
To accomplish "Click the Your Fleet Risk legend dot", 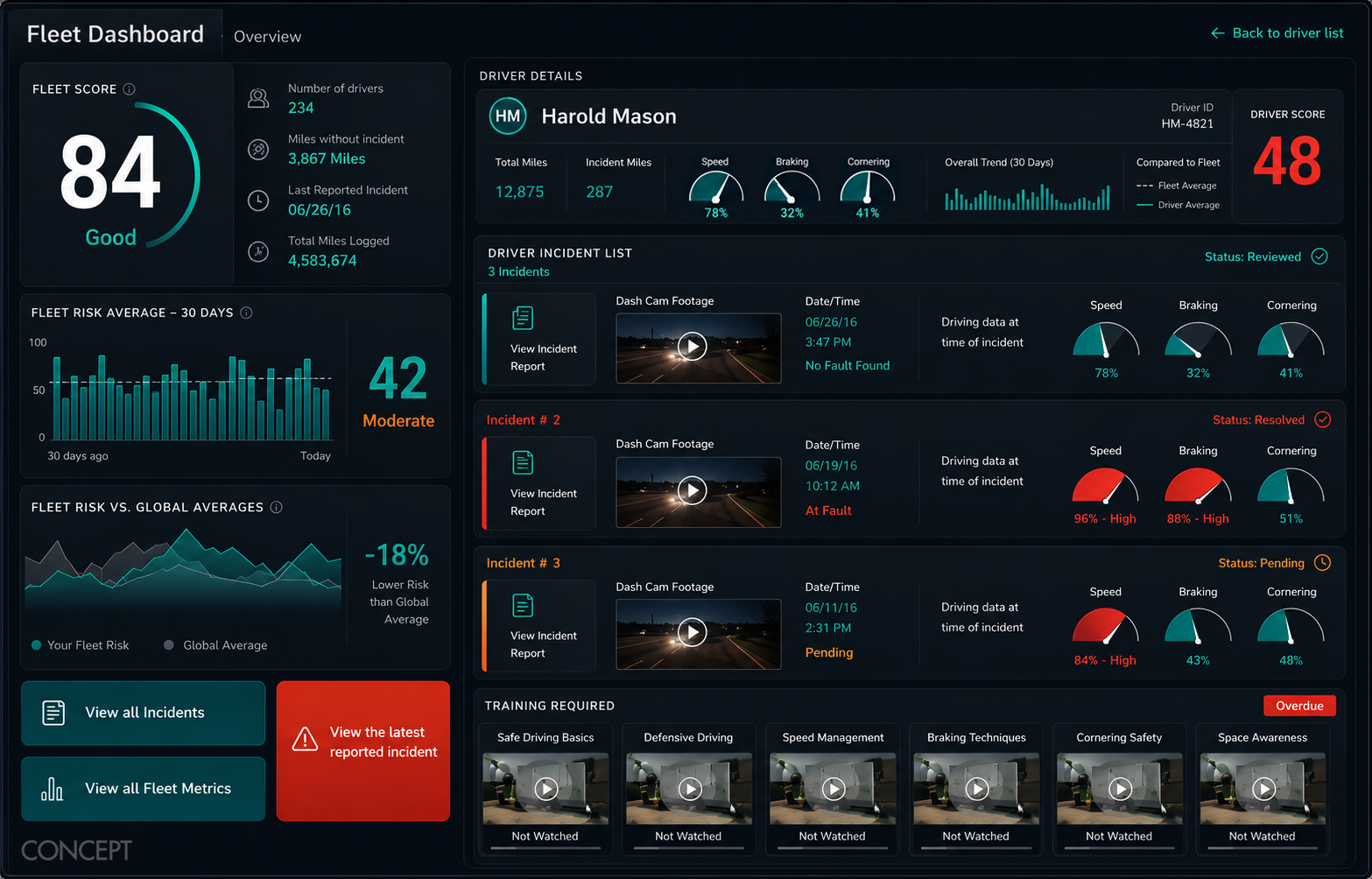I will 37,645.
